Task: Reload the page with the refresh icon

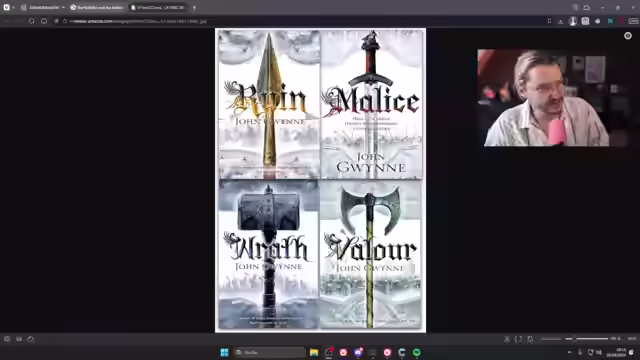Action: pos(31,21)
